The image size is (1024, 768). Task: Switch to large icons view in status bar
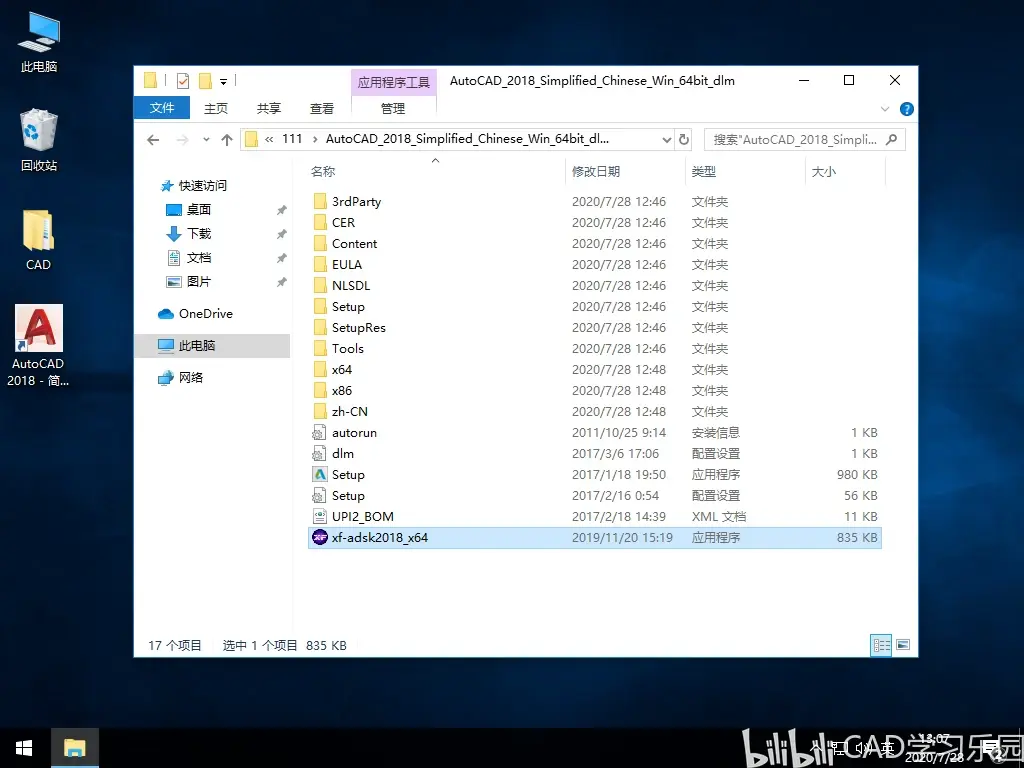(903, 645)
